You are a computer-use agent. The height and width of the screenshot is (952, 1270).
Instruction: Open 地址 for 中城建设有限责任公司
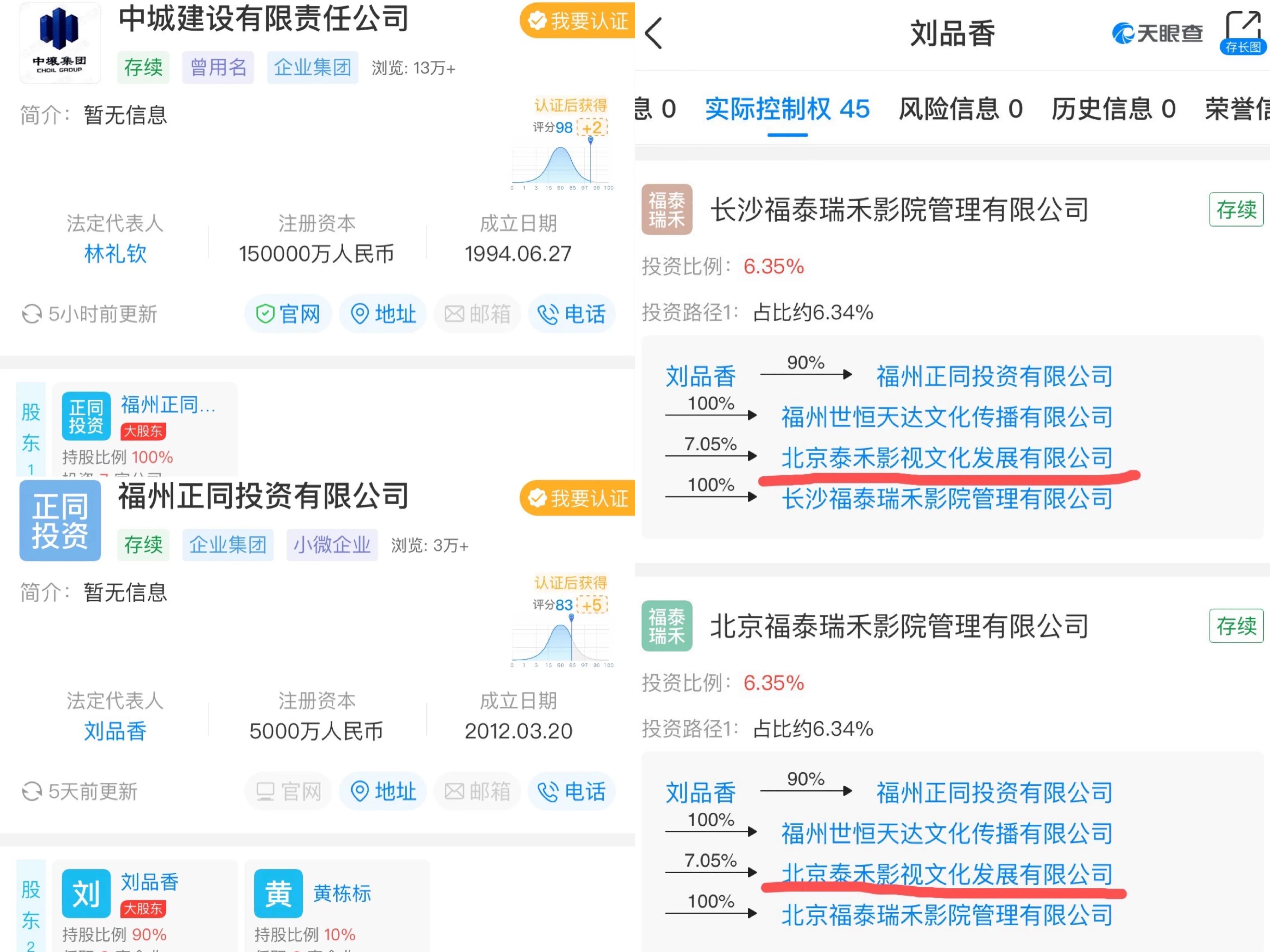pos(383,313)
